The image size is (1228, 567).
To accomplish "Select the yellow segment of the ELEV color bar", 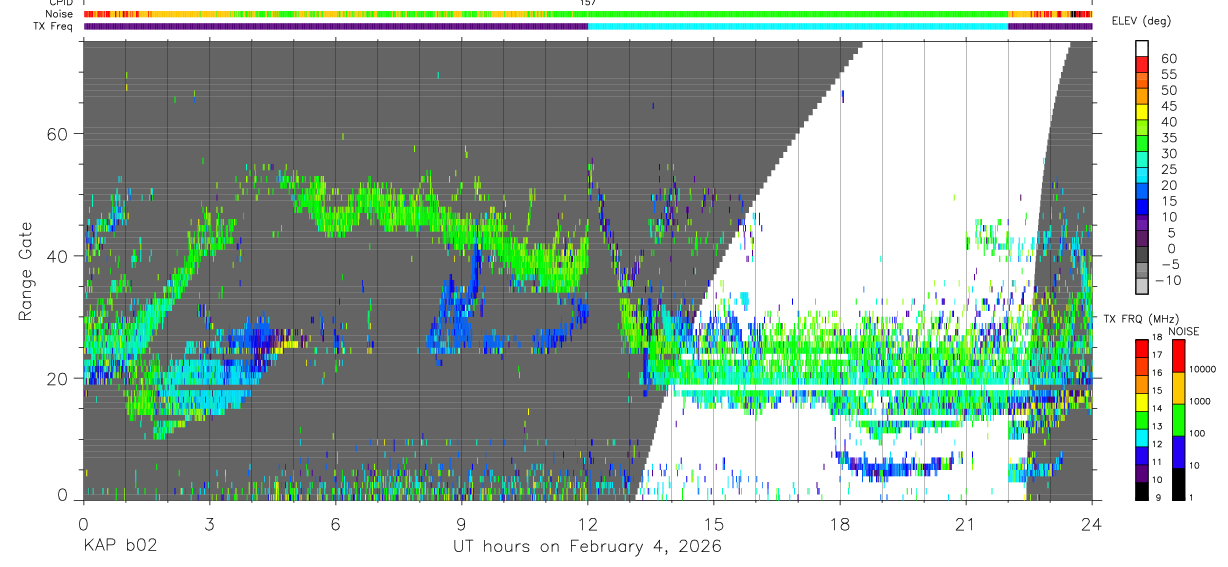I will 1142,112.
